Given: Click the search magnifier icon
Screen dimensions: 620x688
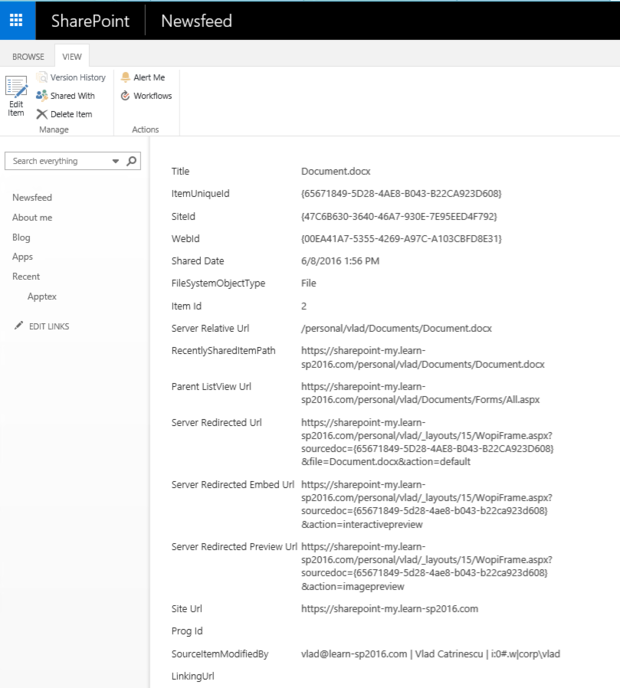Looking at the screenshot, I should [131, 161].
